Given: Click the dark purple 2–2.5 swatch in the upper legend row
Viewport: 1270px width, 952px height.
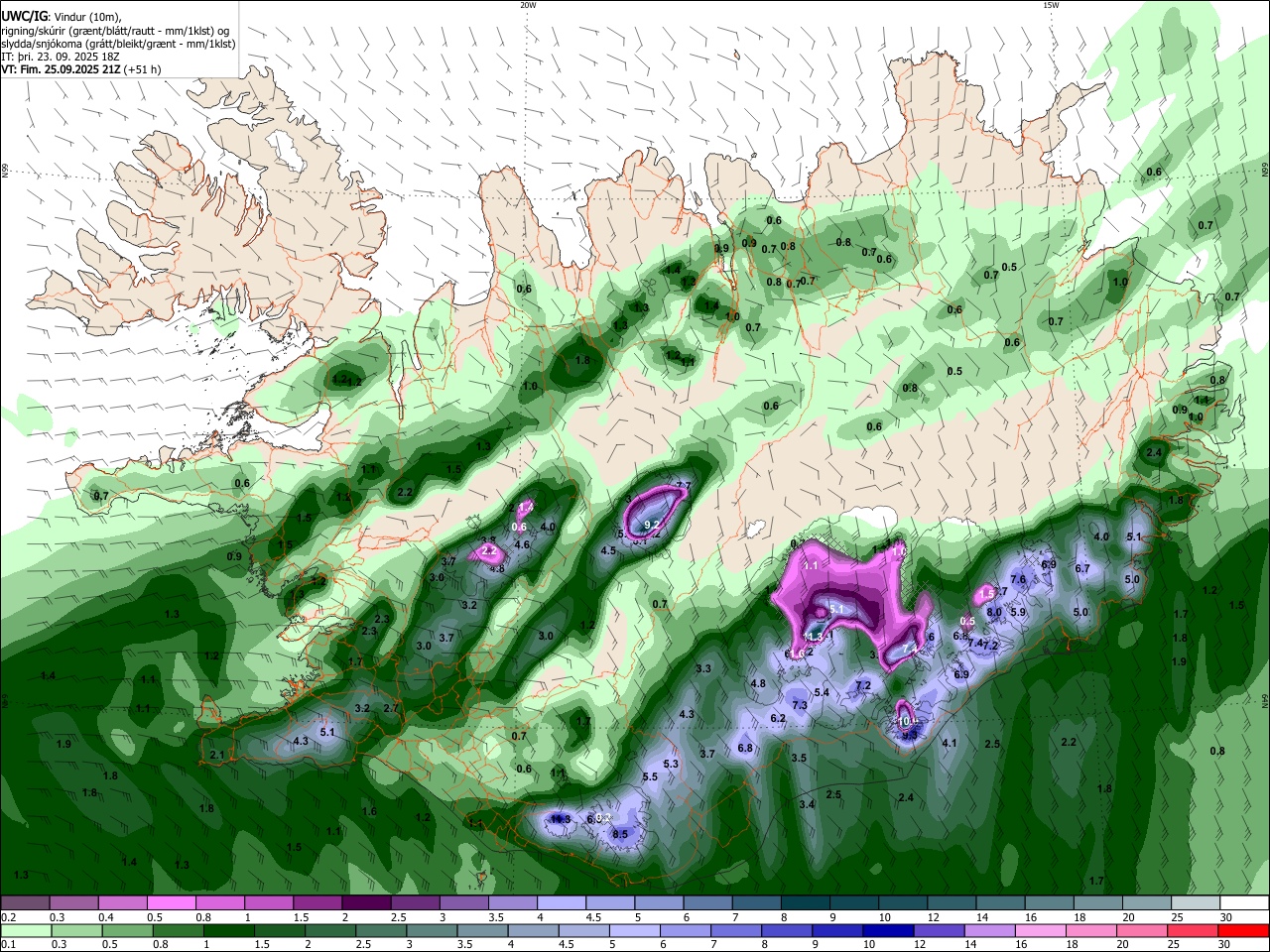Looking at the screenshot, I should 366,902.
